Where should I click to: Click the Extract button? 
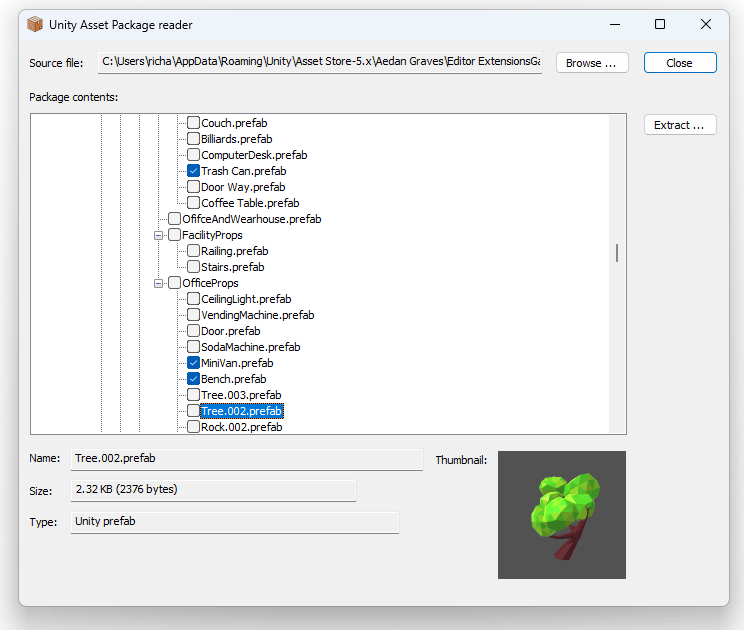680,125
